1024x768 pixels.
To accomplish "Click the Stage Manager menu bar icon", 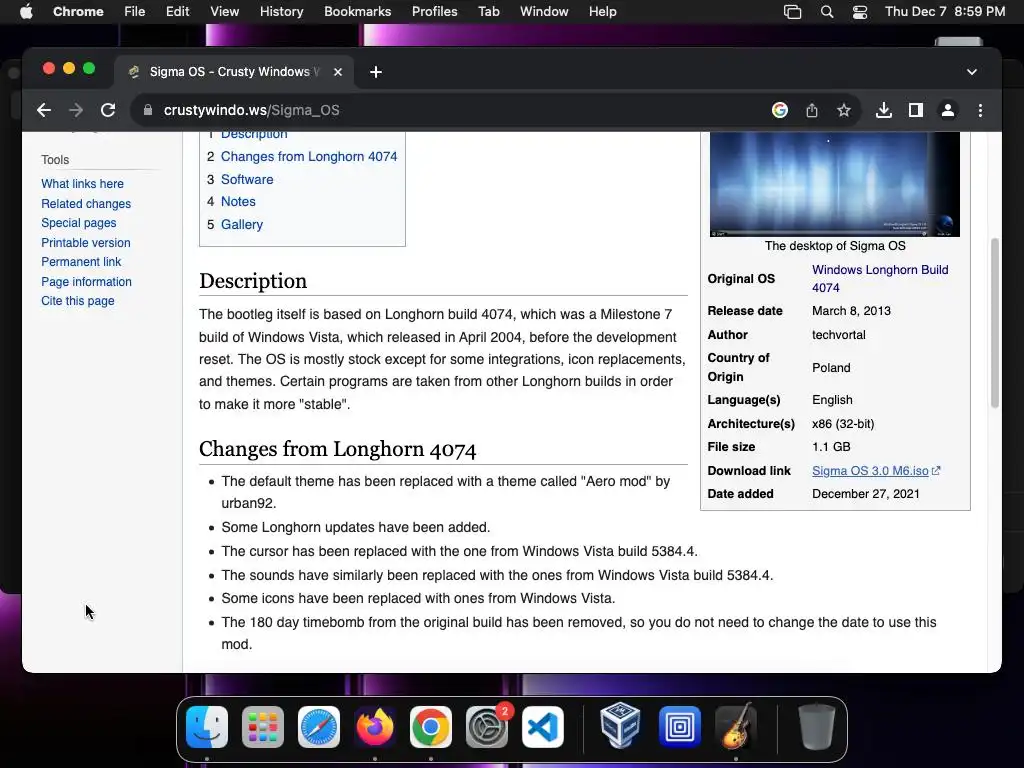I will (792, 12).
